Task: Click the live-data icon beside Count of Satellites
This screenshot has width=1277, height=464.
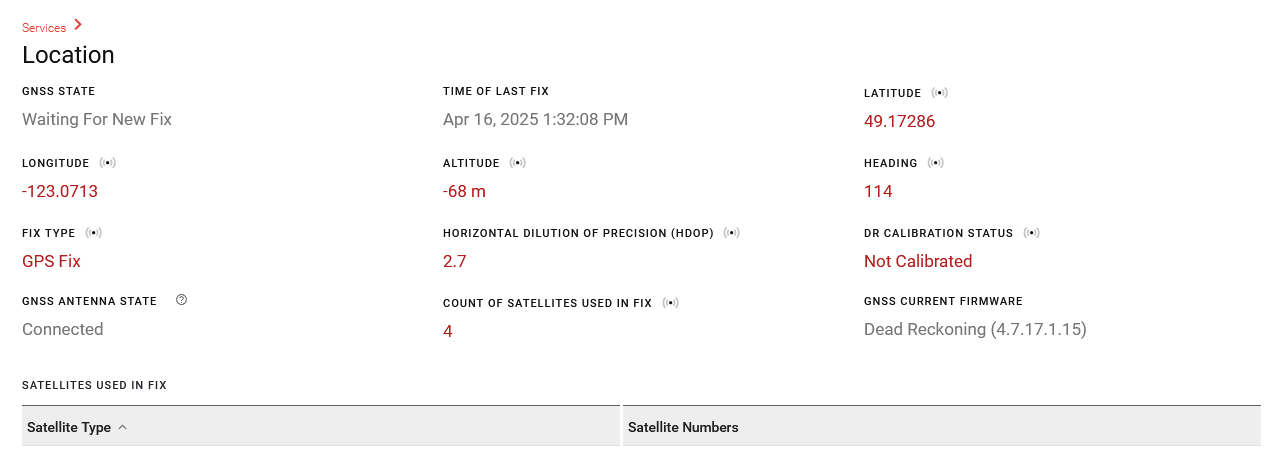Action: click(x=671, y=303)
